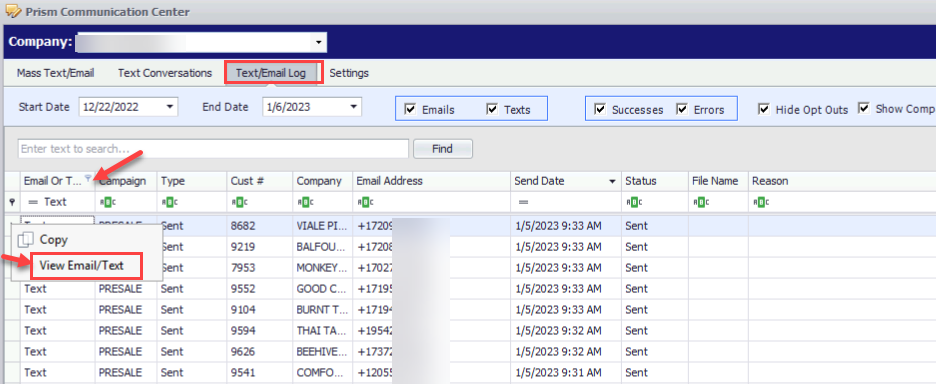This screenshot has width=936, height=384.
Task: Click the Copy icon in context menu
Action: 26,240
